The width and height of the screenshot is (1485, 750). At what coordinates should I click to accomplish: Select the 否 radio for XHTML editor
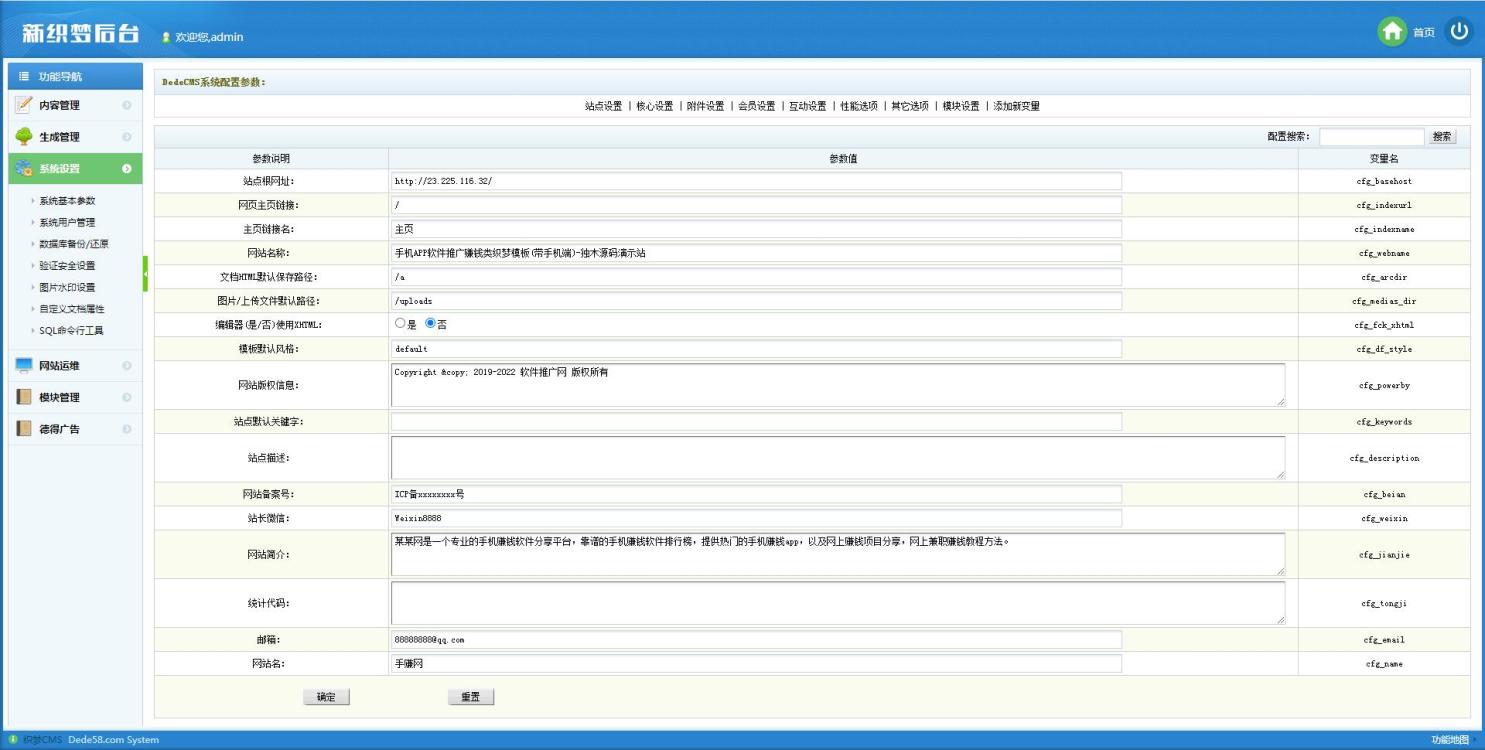point(431,324)
